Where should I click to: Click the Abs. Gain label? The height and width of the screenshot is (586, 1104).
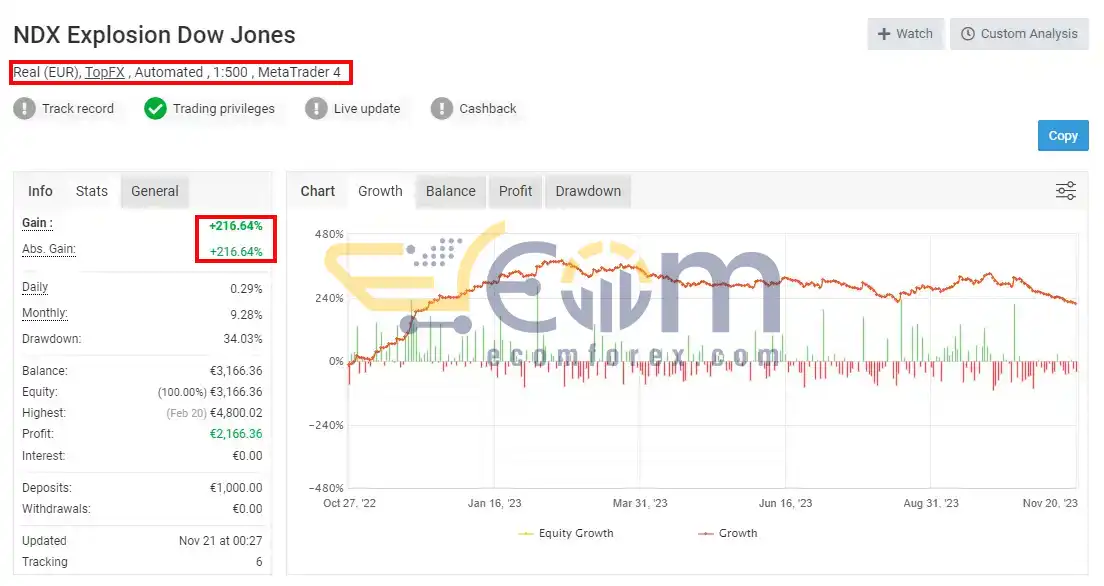coord(49,249)
